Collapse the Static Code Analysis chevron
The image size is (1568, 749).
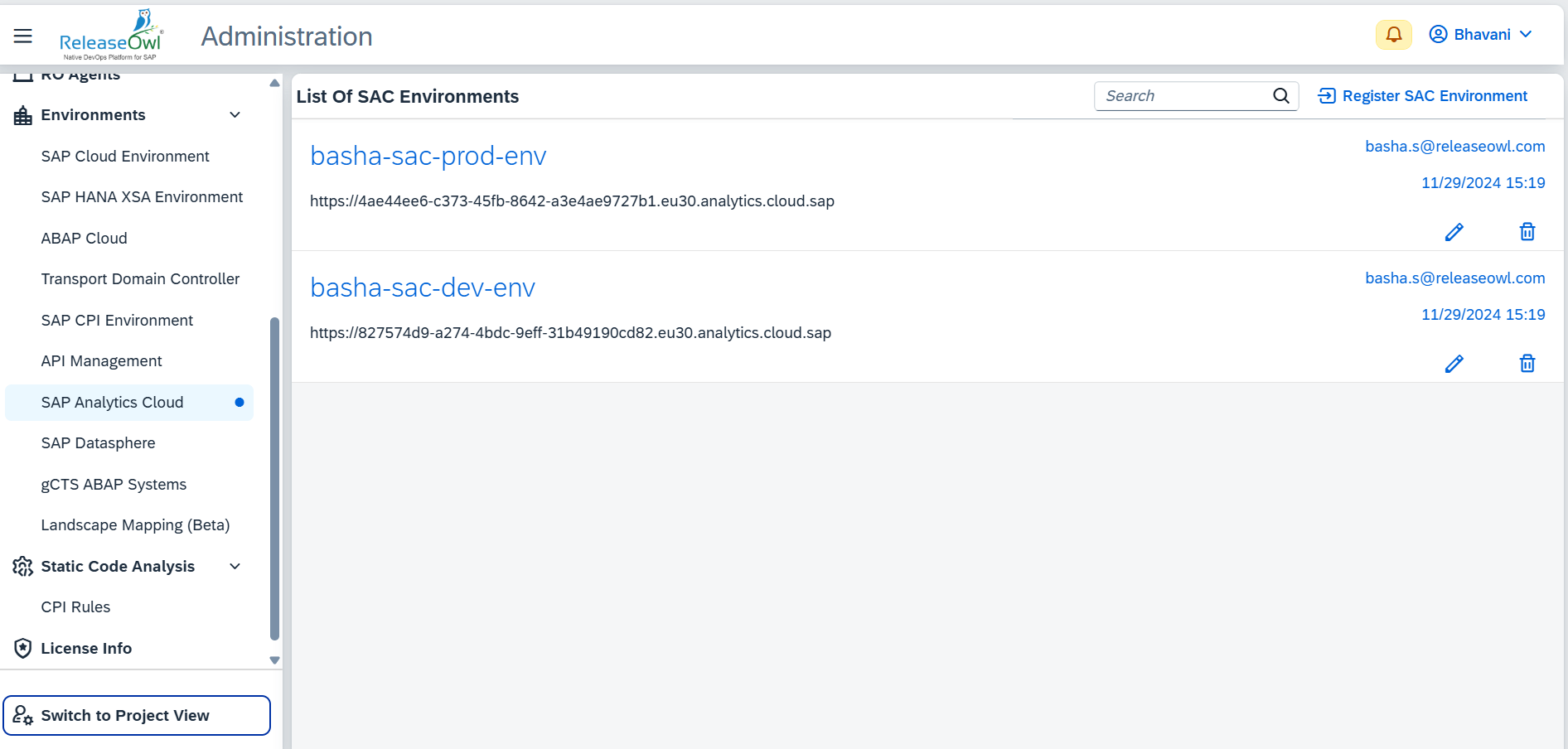[235, 567]
